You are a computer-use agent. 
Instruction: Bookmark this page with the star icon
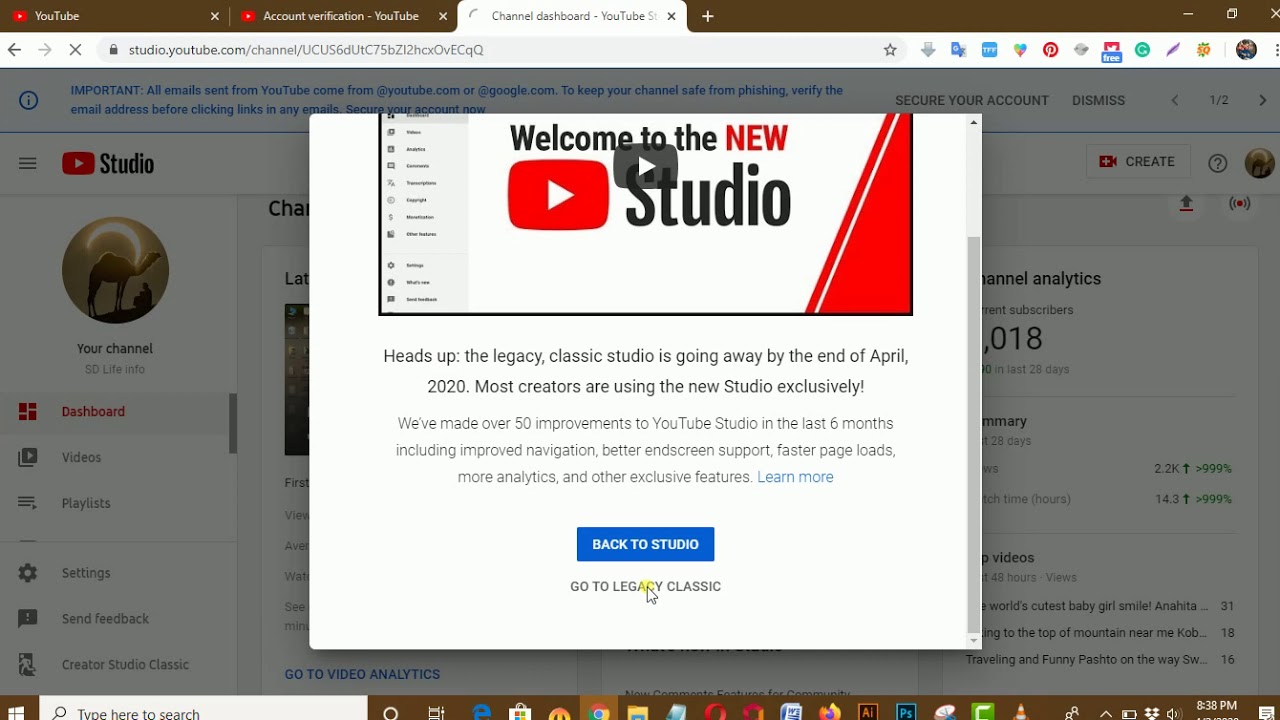pyautogui.click(x=890, y=50)
